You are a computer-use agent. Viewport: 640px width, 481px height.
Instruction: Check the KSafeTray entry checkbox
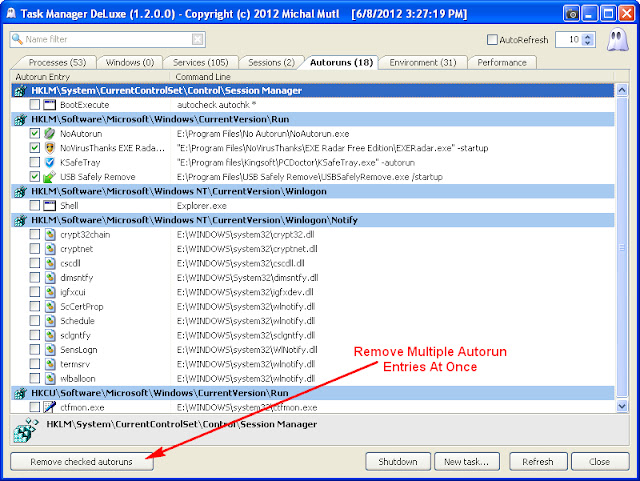click(35, 163)
